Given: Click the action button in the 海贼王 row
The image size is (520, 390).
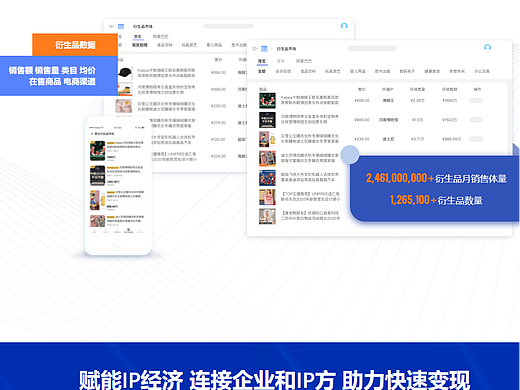Looking at the screenshot, I should (476, 100).
